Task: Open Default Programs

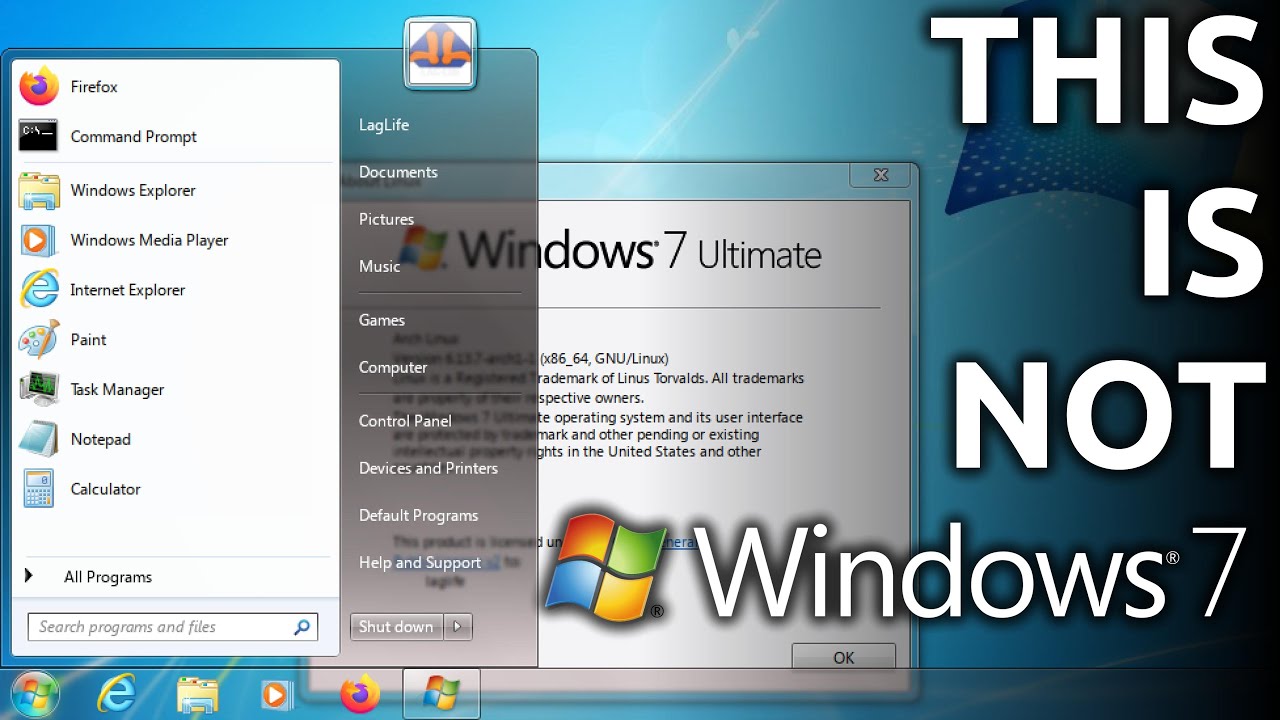Action: click(418, 515)
